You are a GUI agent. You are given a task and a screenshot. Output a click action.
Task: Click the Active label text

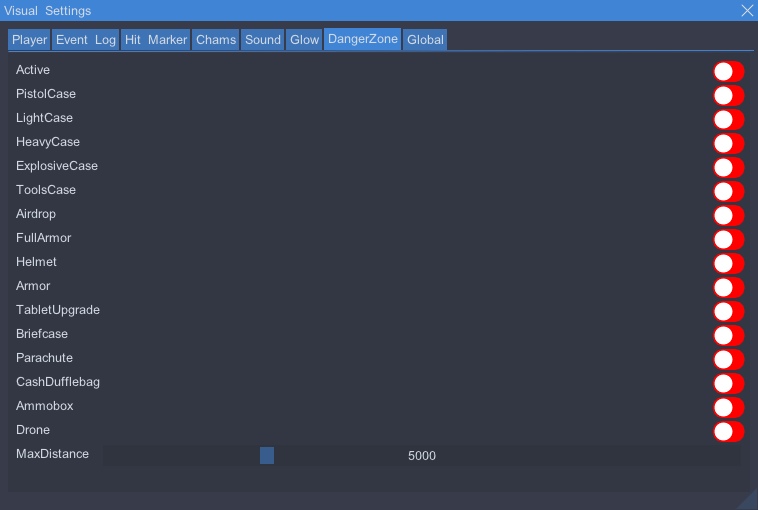point(33,70)
